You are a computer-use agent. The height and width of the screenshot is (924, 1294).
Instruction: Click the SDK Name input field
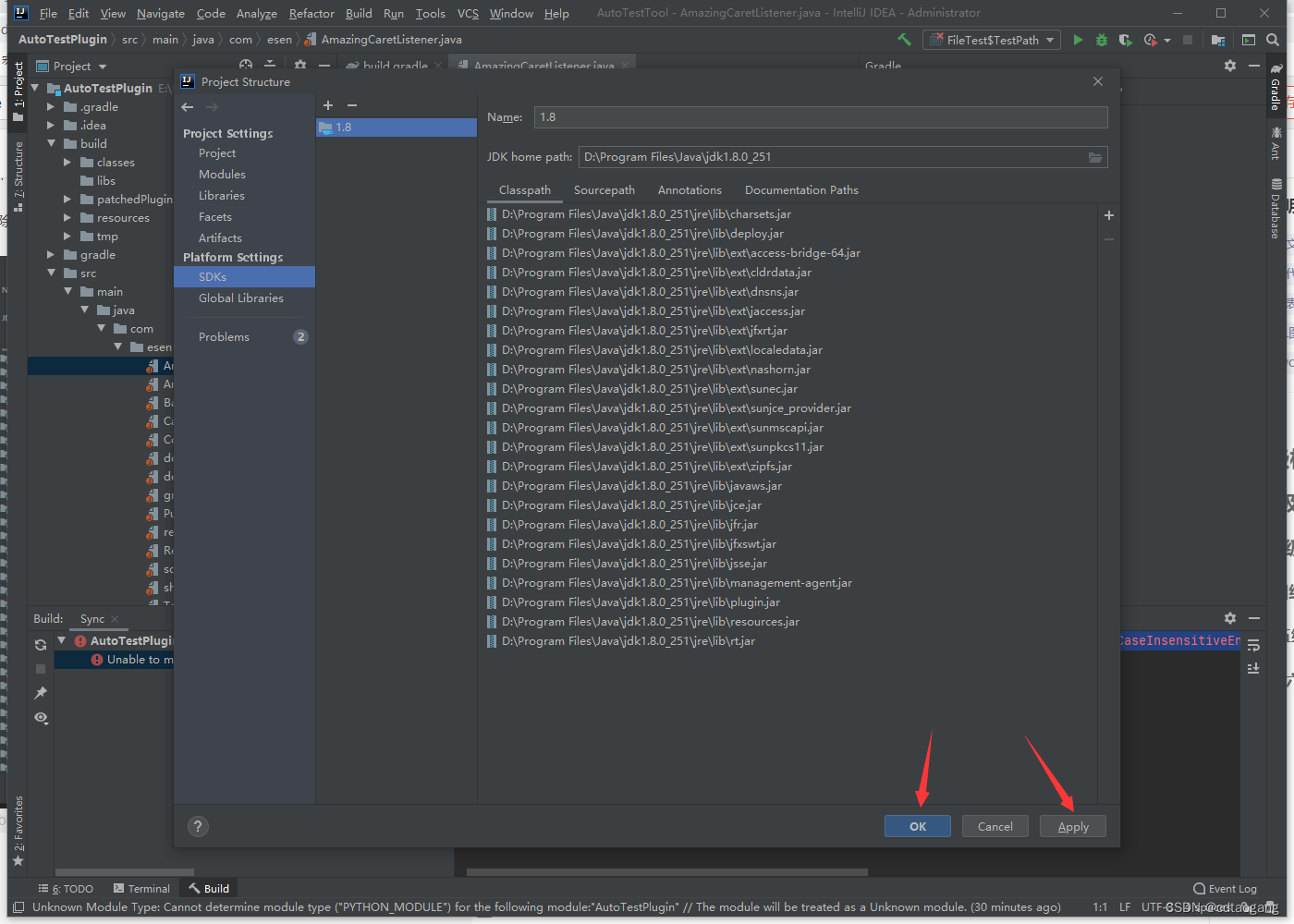point(821,117)
